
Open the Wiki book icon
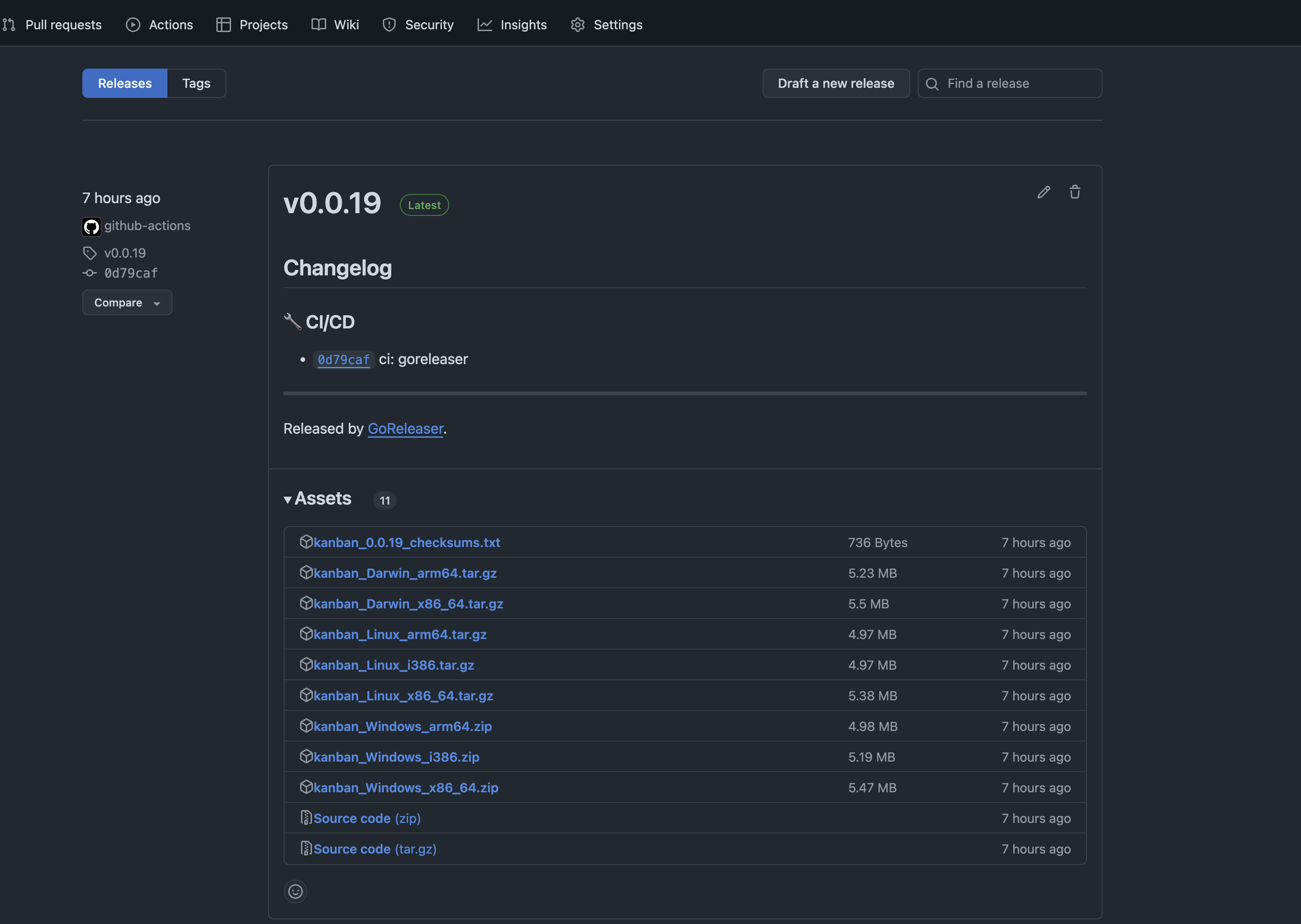(318, 24)
